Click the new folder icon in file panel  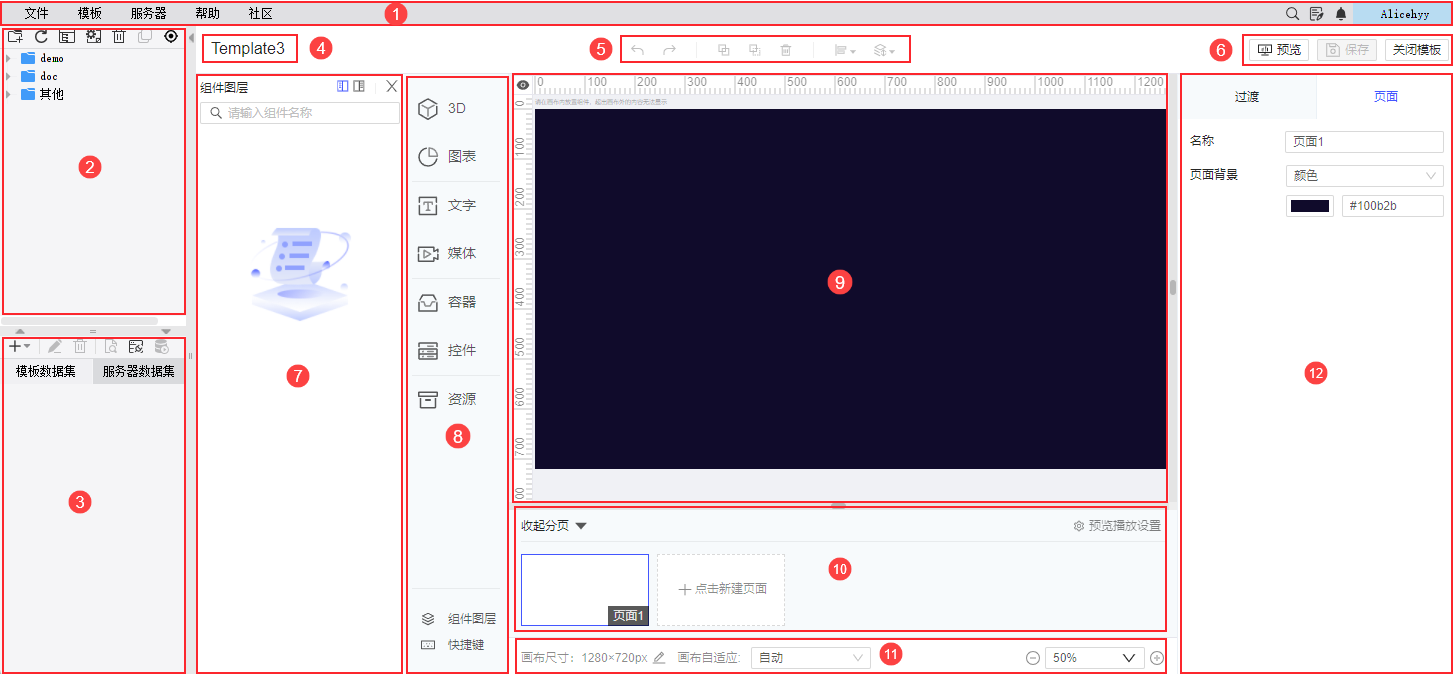[15, 36]
